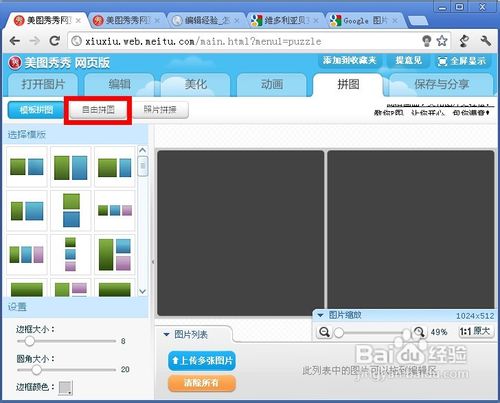Open the 动画 tab

[x=272, y=85]
